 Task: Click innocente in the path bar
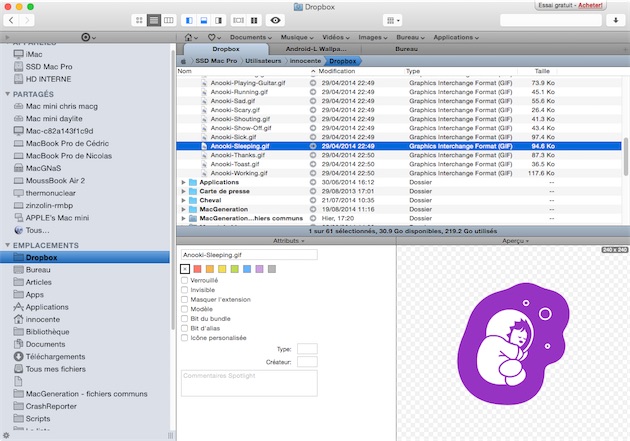305,61
